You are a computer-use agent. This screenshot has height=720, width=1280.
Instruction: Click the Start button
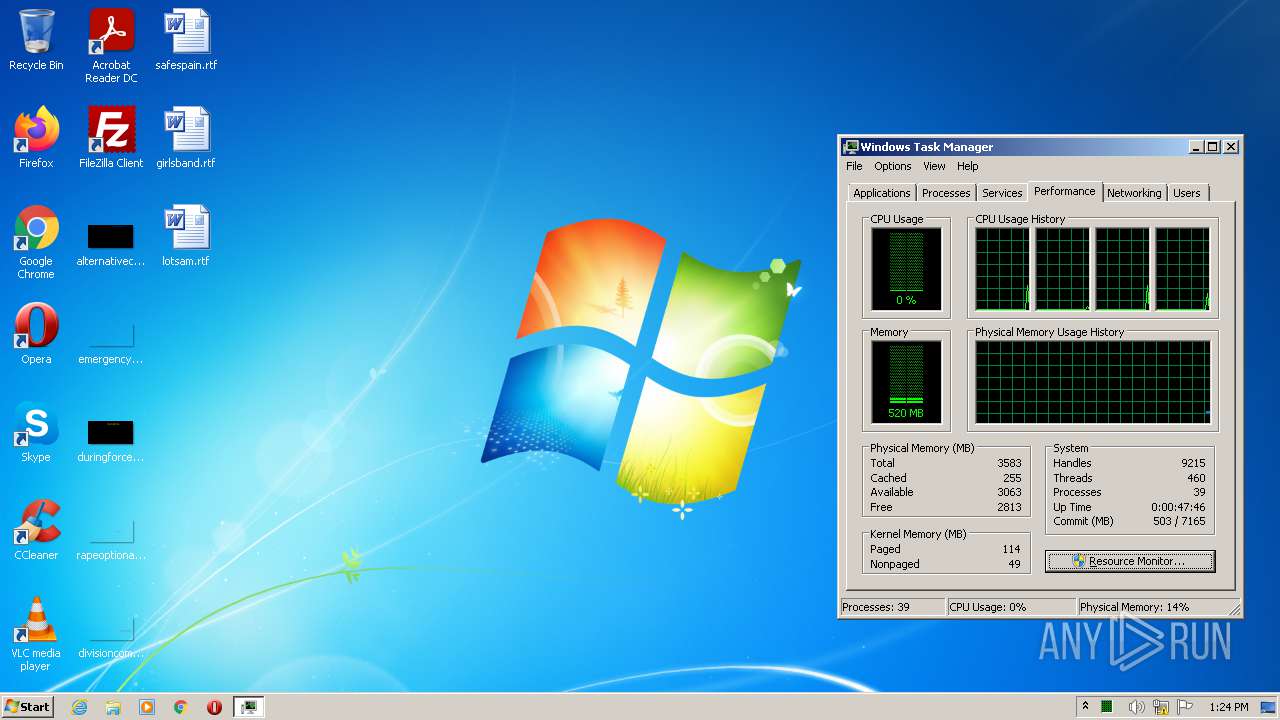click(27, 707)
